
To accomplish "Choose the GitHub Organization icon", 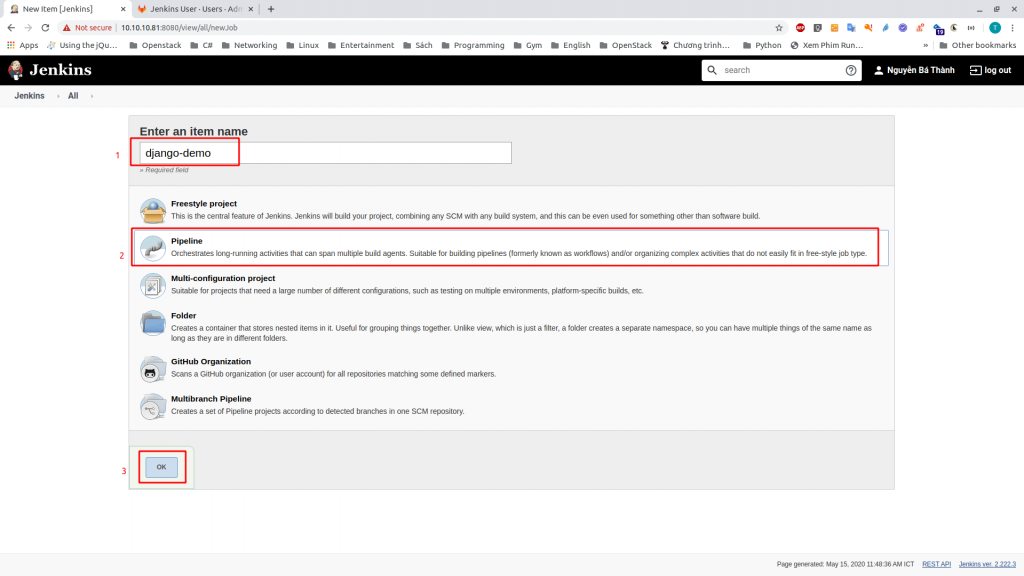I will pos(153,369).
